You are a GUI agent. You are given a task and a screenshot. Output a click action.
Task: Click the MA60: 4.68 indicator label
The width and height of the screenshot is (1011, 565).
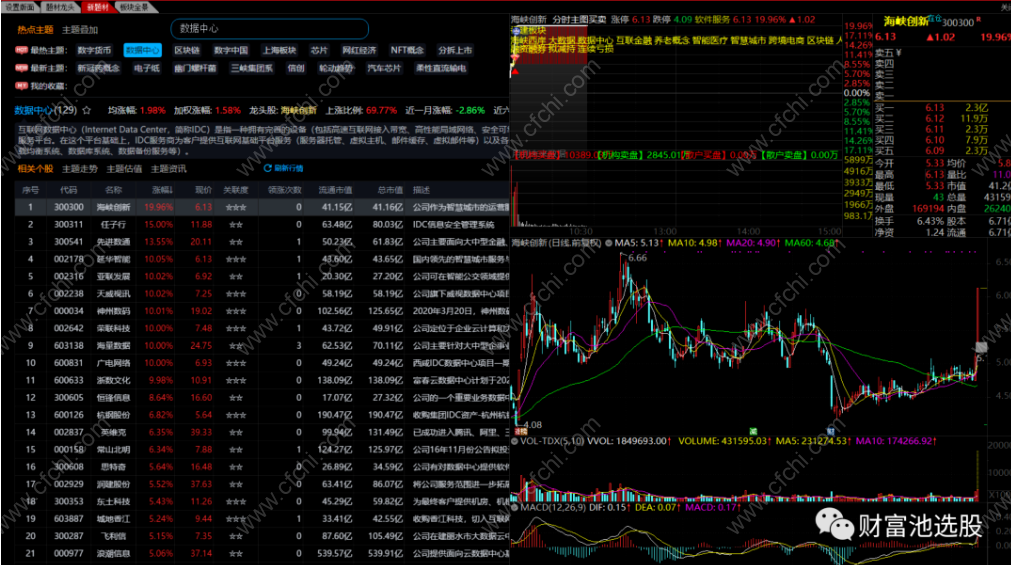point(810,243)
